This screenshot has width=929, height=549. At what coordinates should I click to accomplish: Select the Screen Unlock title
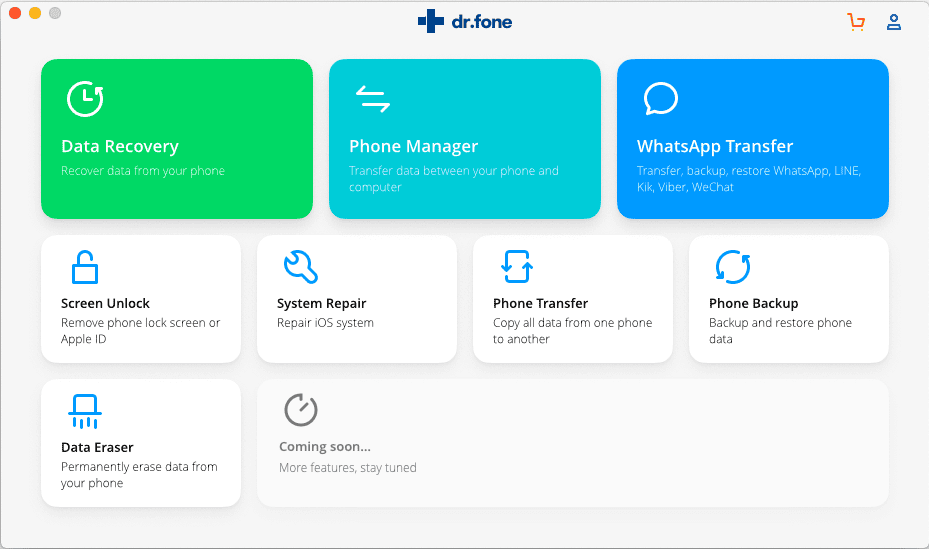pyautogui.click(x=105, y=303)
